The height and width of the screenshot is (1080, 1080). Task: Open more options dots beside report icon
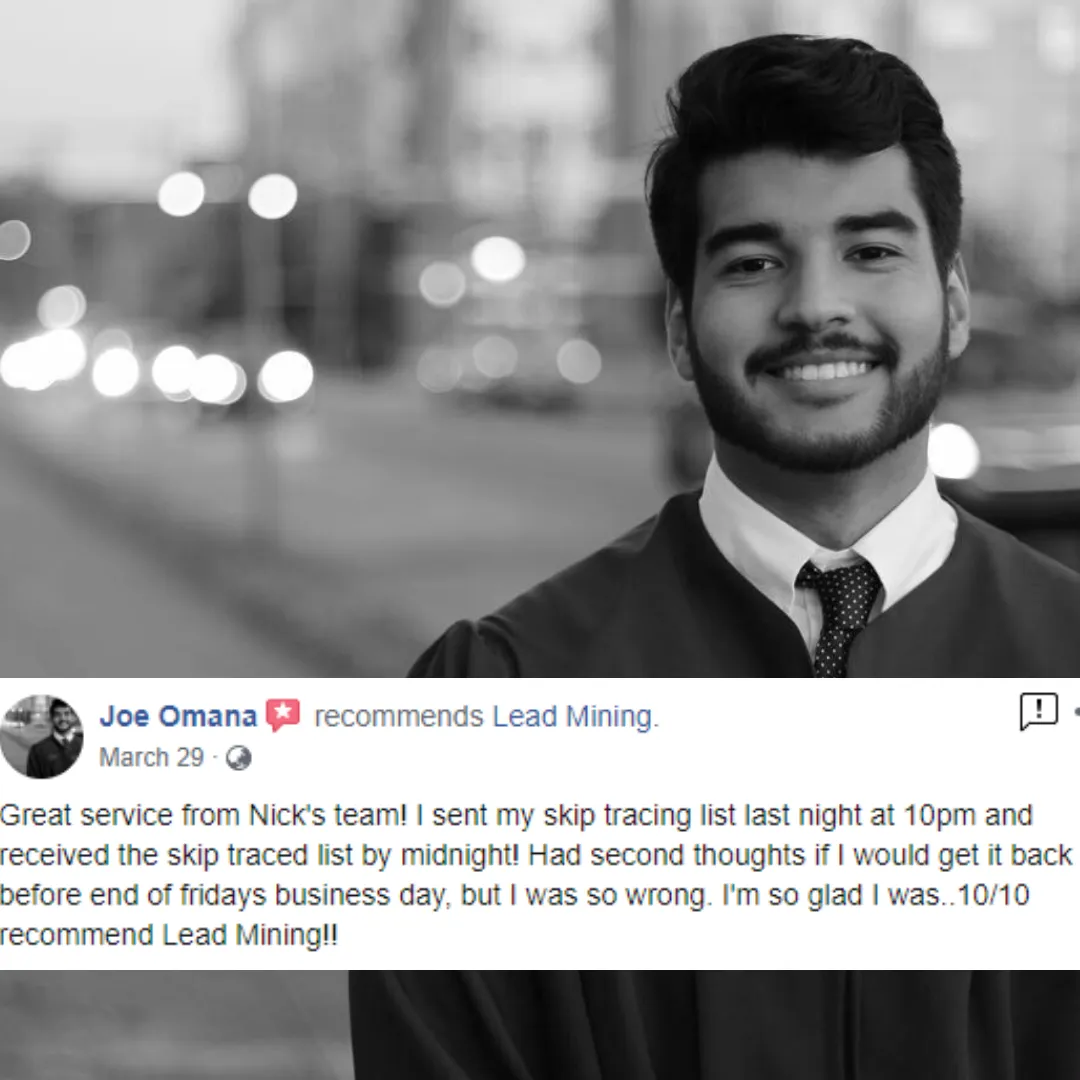pos(1076,712)
